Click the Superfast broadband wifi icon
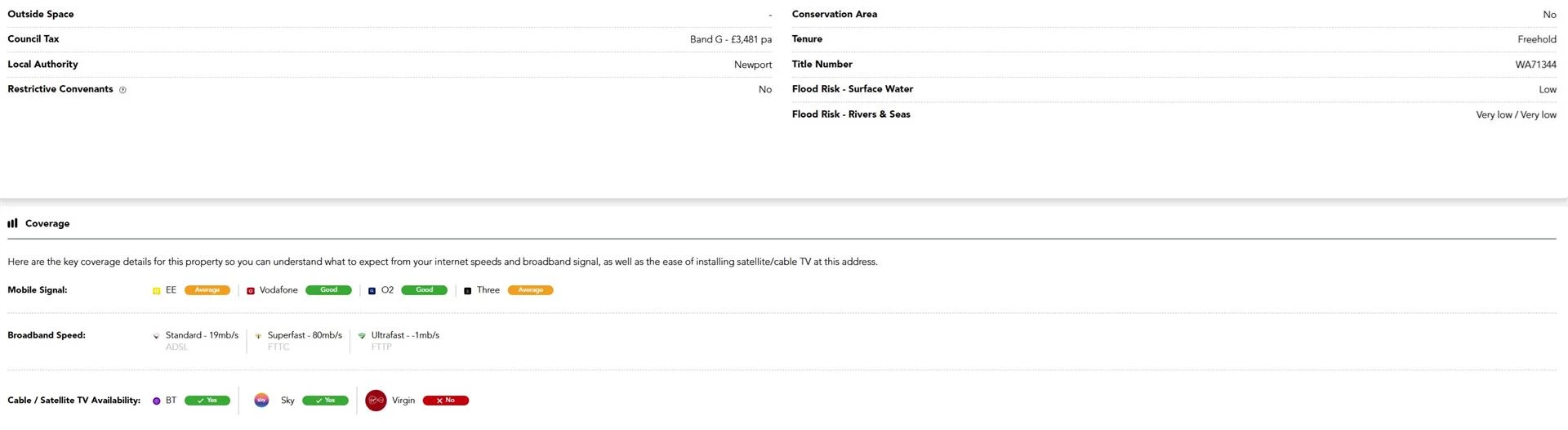Screen dimensions: 1568x430 (258, 336)
